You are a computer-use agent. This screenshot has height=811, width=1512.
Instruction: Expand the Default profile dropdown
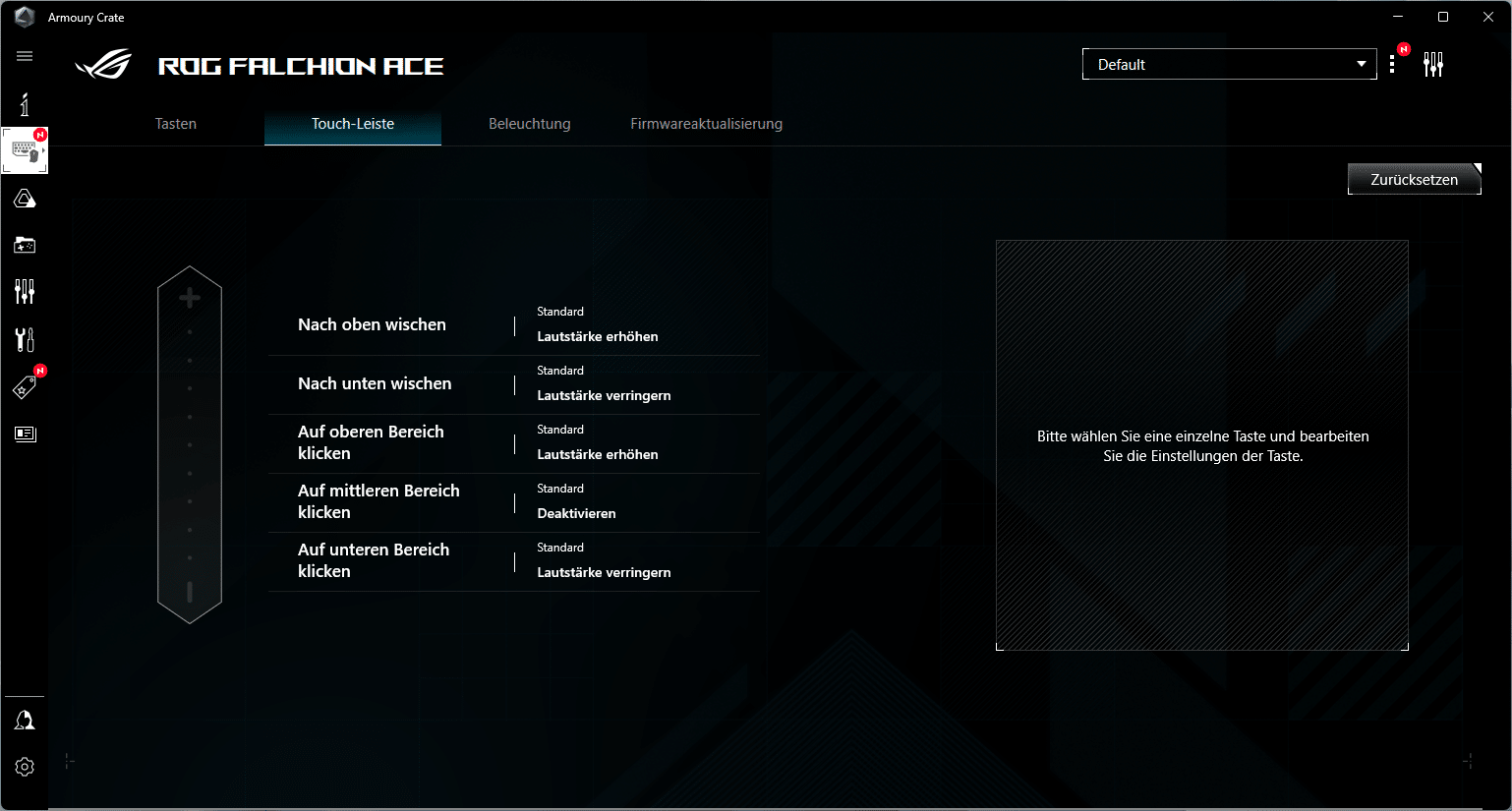[x=1229, y=65]
